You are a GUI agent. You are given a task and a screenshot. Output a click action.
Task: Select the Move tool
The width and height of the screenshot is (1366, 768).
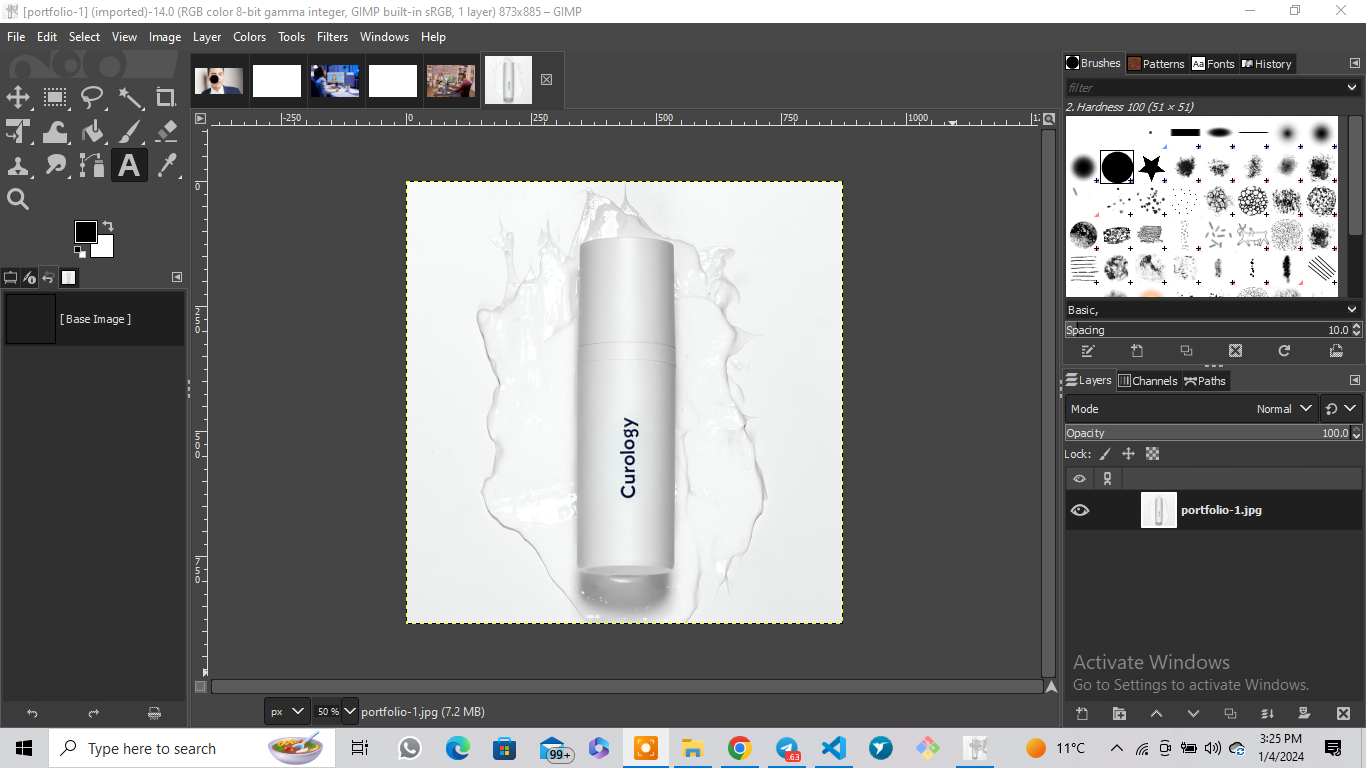(18, 97)
